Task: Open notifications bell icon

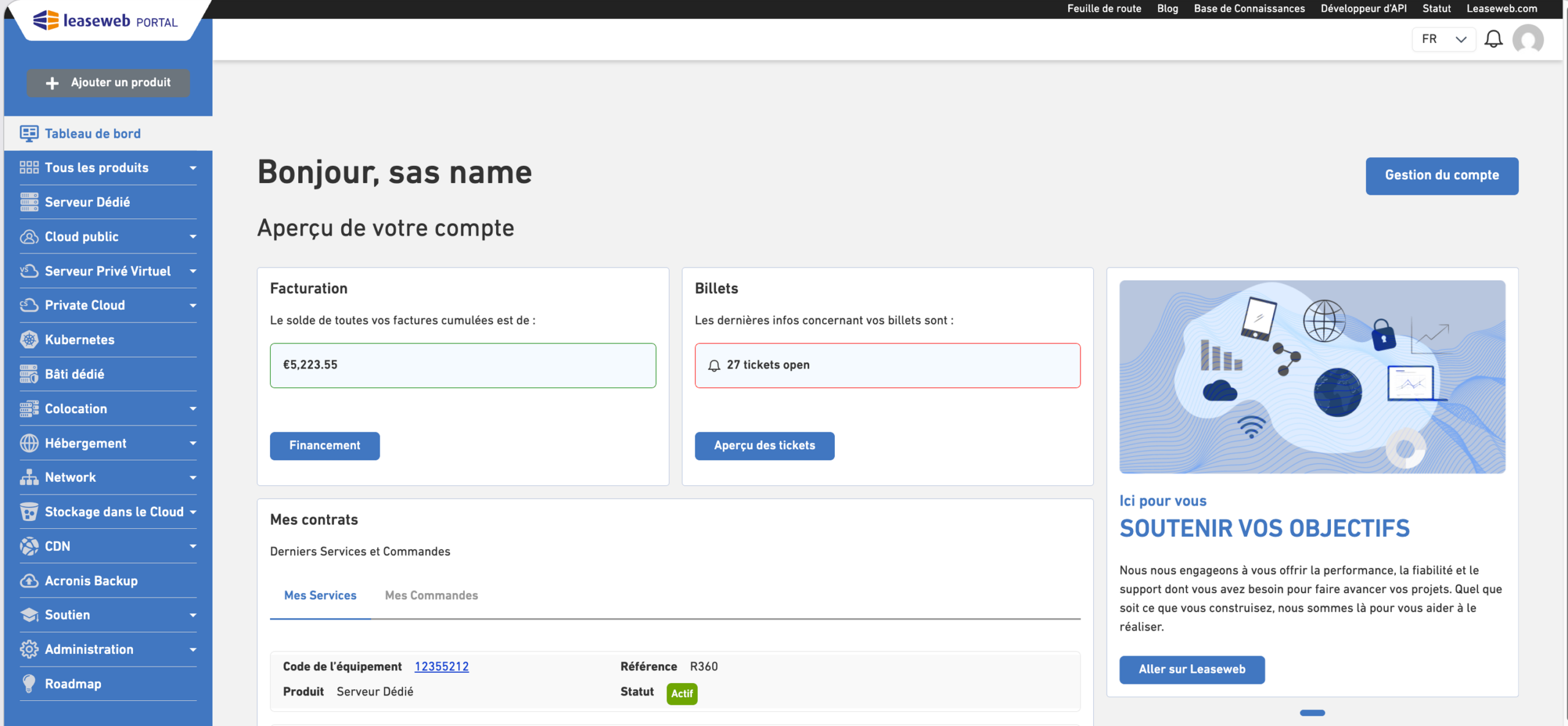Action: point(1493,39)
